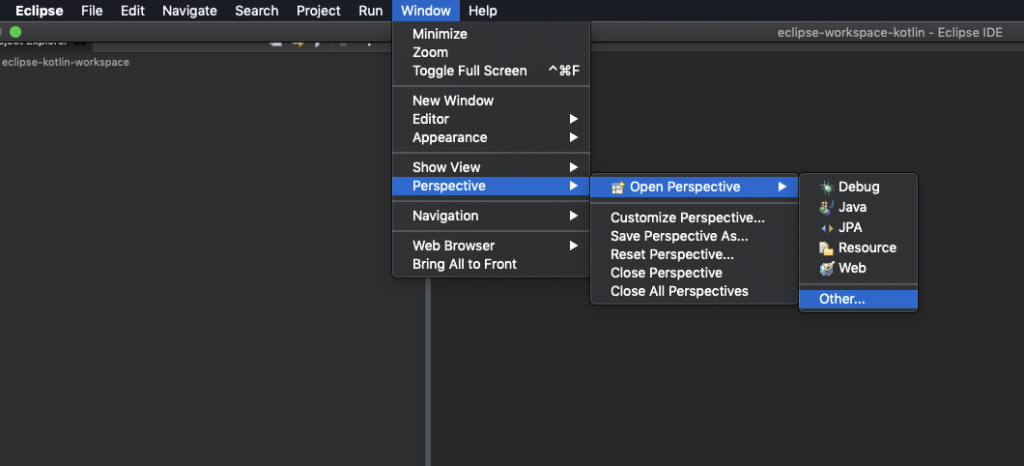Image resolution: width=1024 pixels, height=466 pixels.
Task: Click Save Perspective As... item
Action: coord(679,236)
